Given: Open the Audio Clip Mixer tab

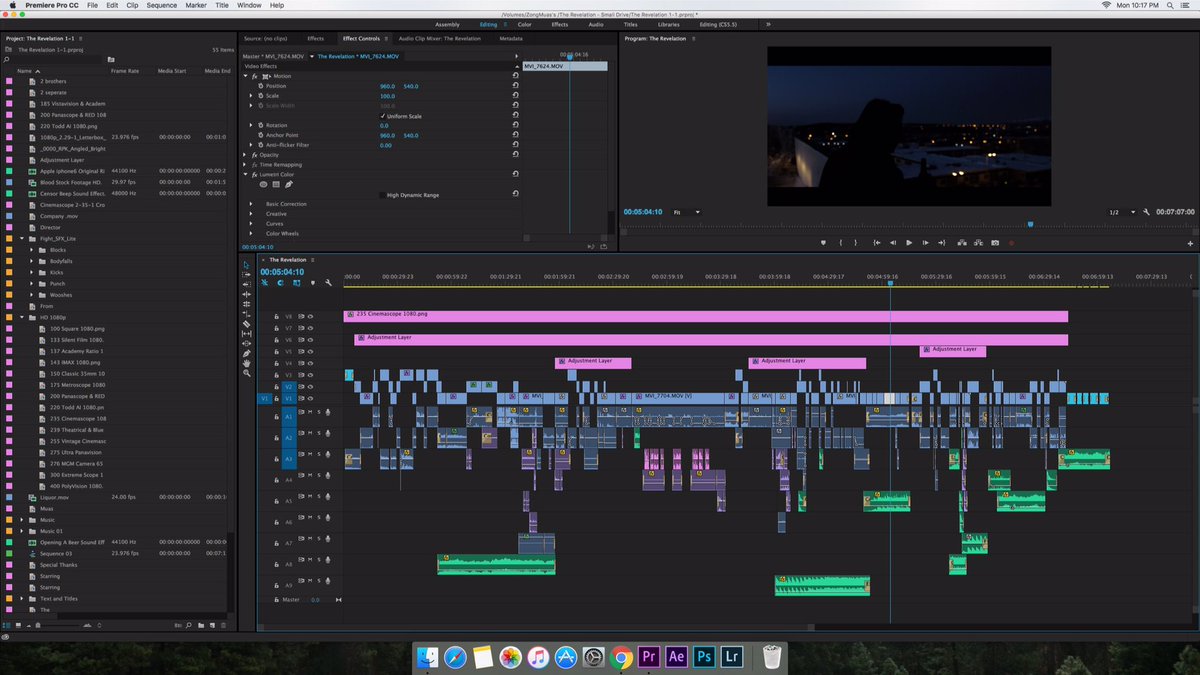Looking at the screenshot, I should 439,38.
